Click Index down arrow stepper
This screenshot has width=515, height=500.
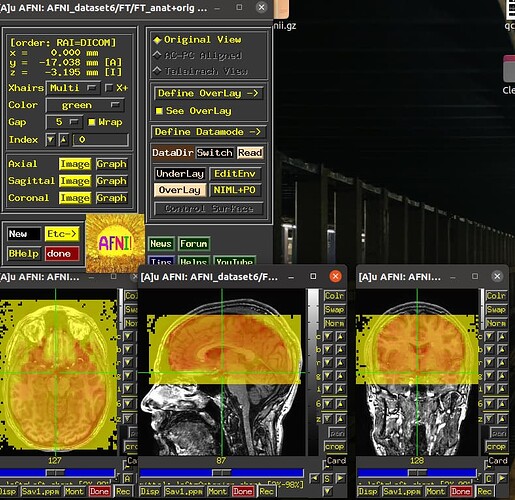(x=50, y=140)
